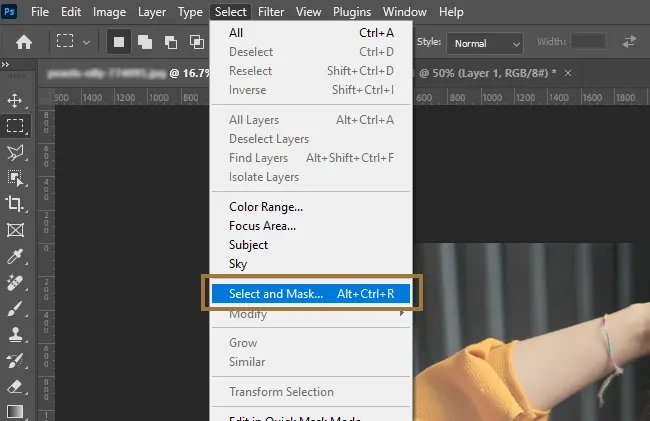Click the Photoshop Ps logo icon

9,11
